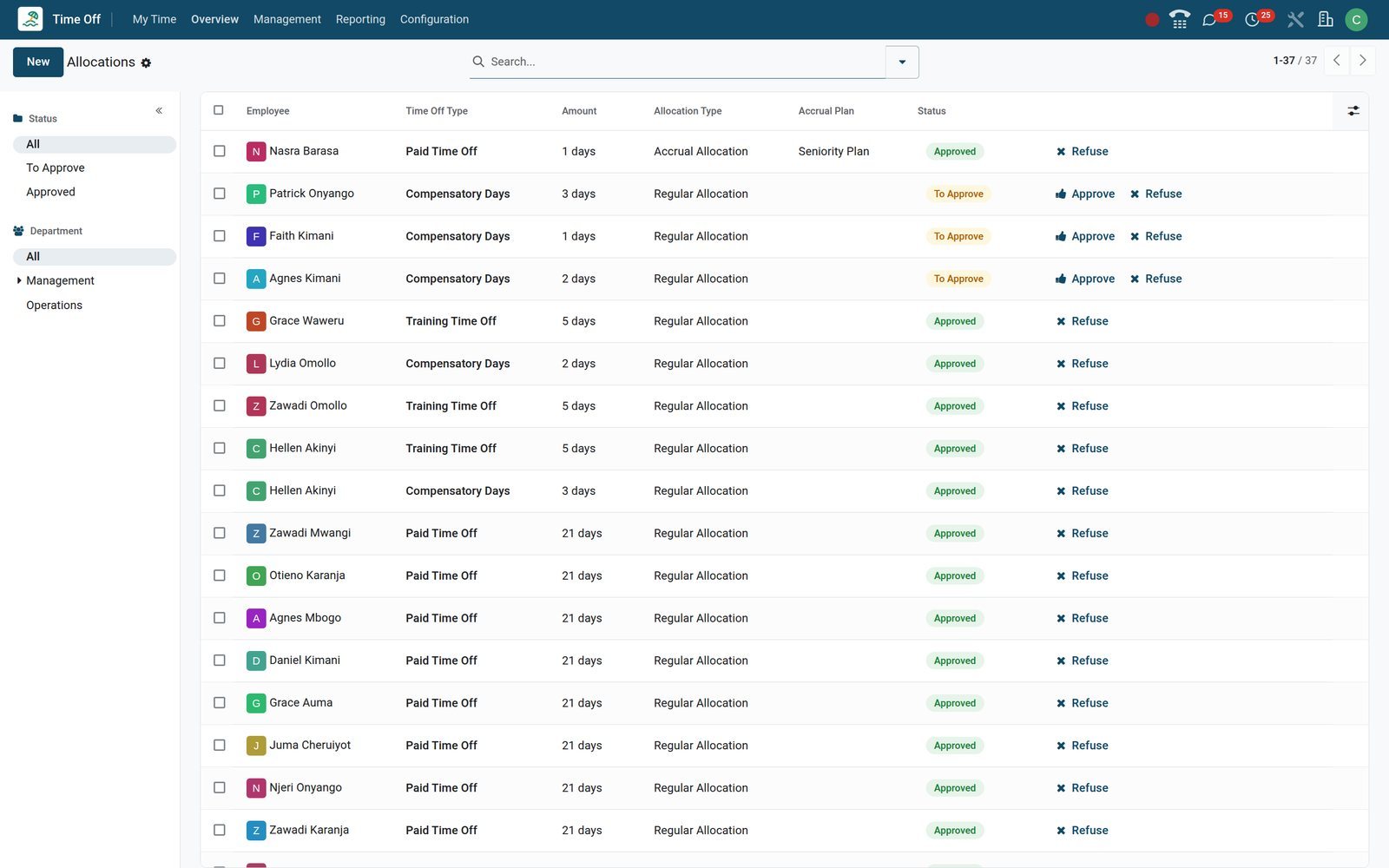
Task: Filter department by Operations
Action: (54, 306)
